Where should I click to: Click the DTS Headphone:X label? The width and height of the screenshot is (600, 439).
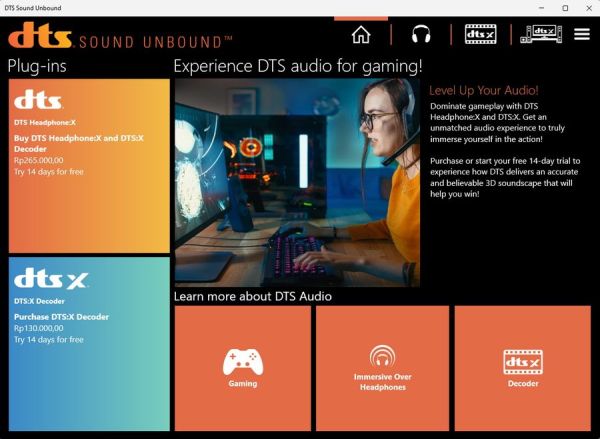(x=45, y=122)
